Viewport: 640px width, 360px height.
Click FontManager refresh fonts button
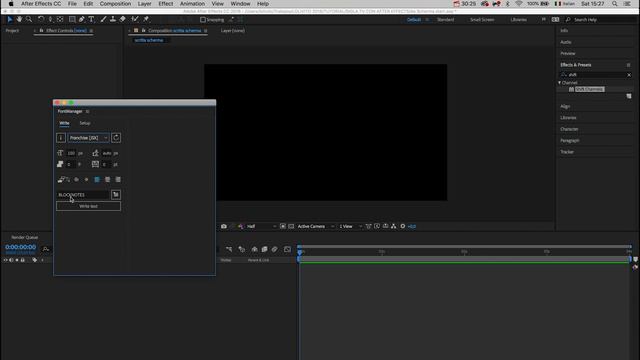[116, 138]
